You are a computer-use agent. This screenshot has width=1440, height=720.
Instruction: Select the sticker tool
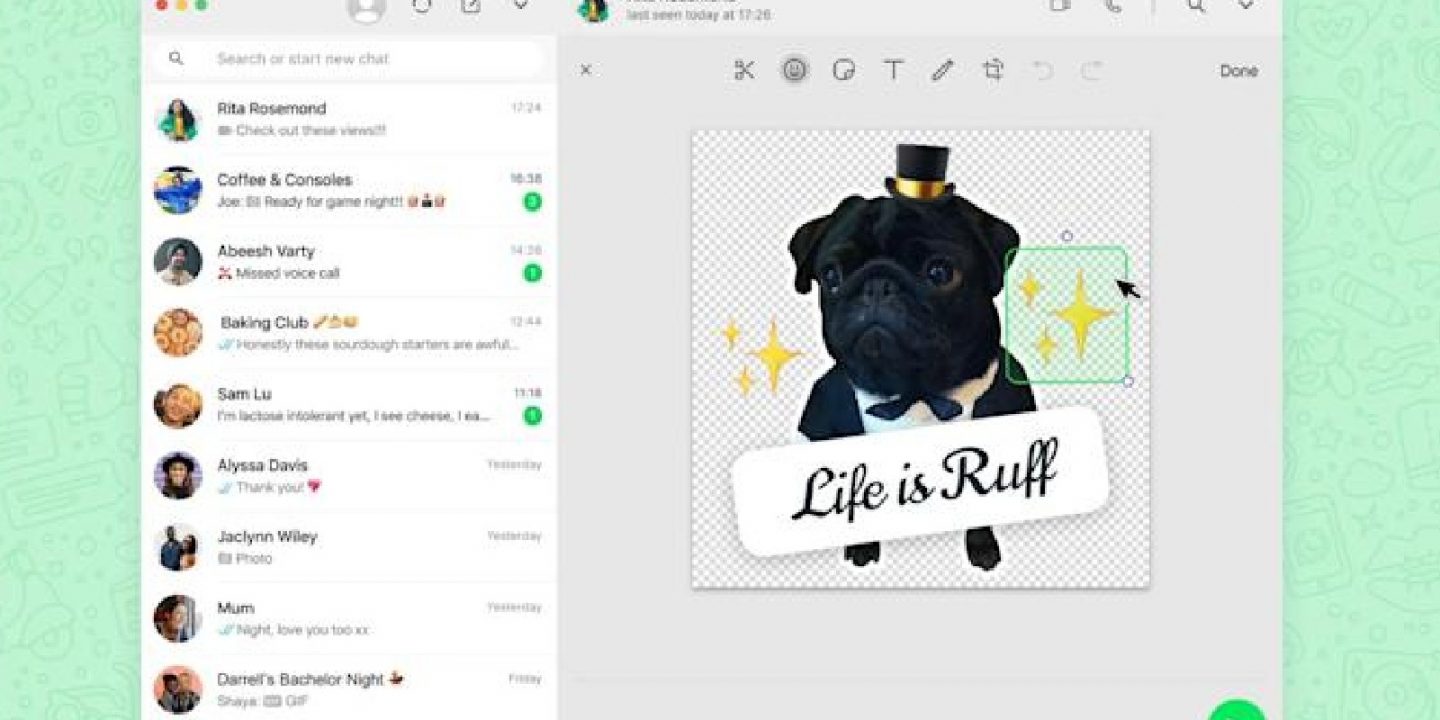844,70
